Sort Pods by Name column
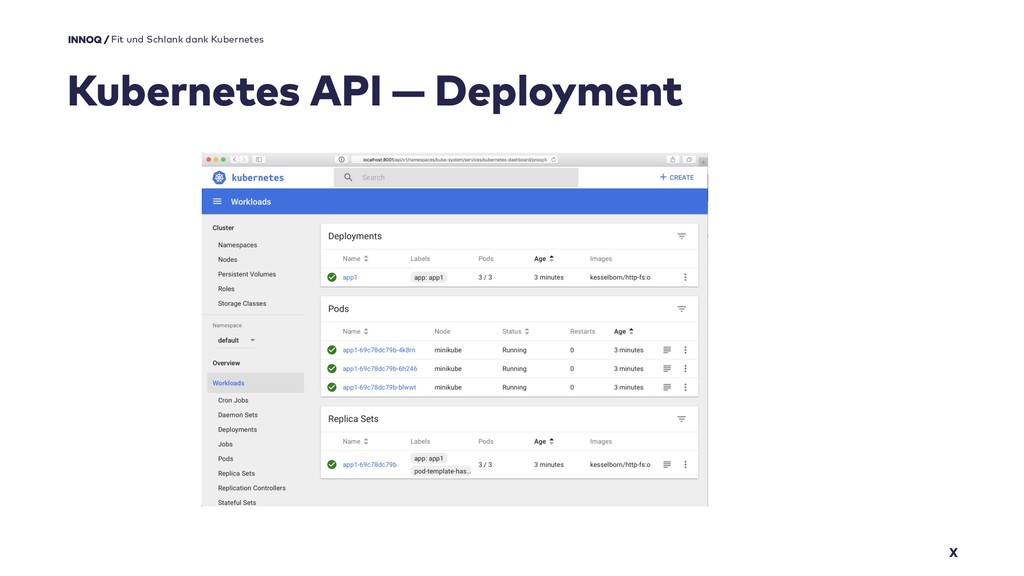1024x576 pixels. click(x=355, y=332)
